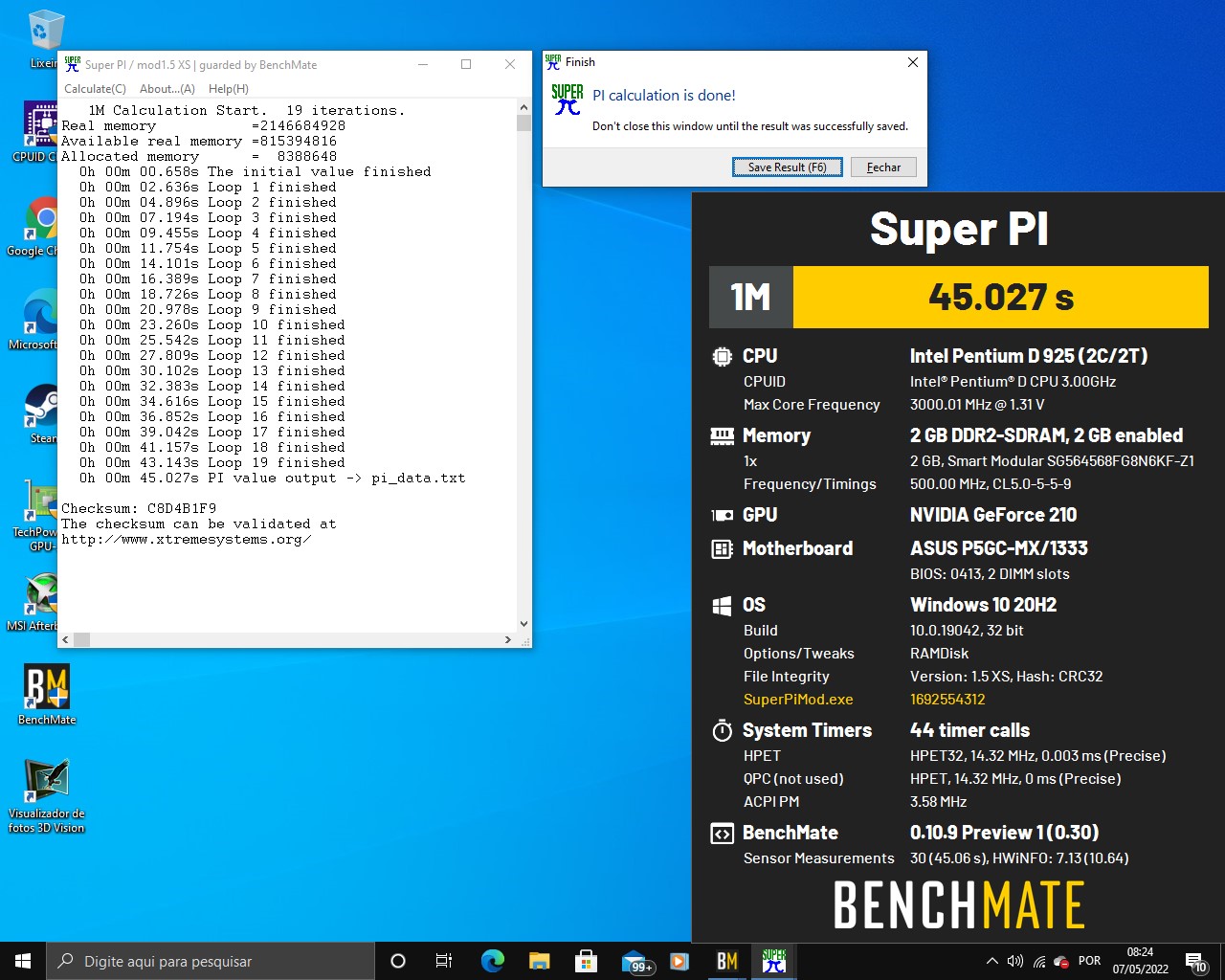Click the taskbar search box
Image resolution: width=1225 pixels, height=980 pixels.
pyautogui.click(x=211, y=961)
